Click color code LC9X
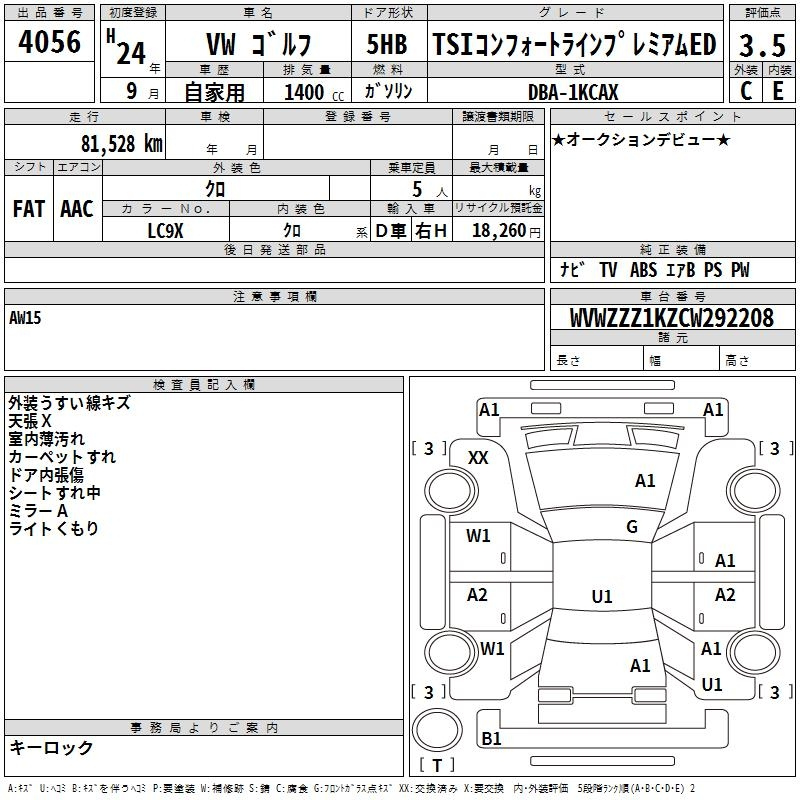The width and height of the screenshot is (800, 800). point(165,230)
